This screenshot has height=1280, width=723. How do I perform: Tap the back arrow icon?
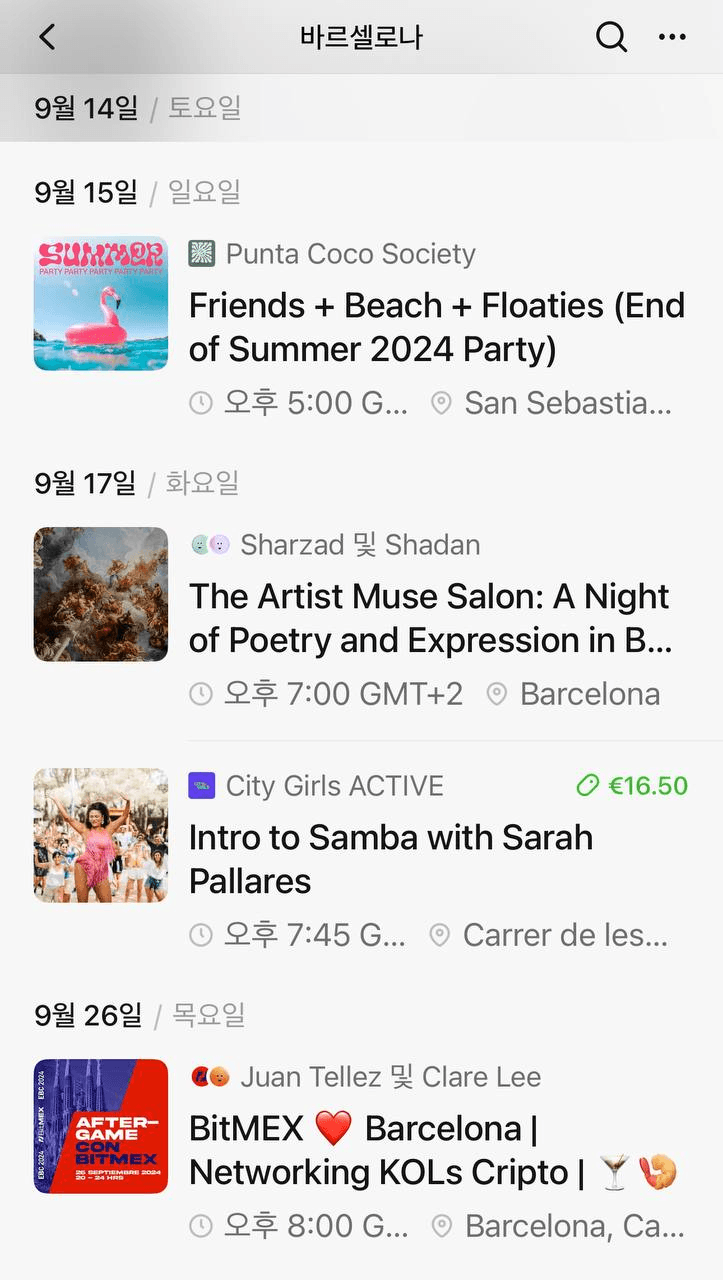(x=47, y=37)
